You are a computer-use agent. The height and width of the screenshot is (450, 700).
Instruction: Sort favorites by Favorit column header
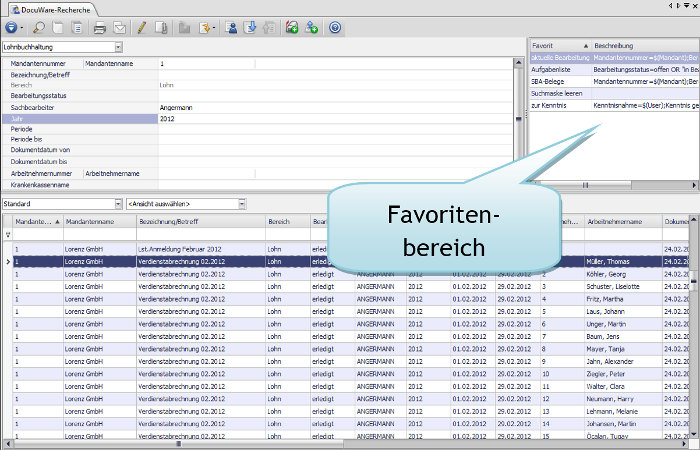click(x=560, y=46)
